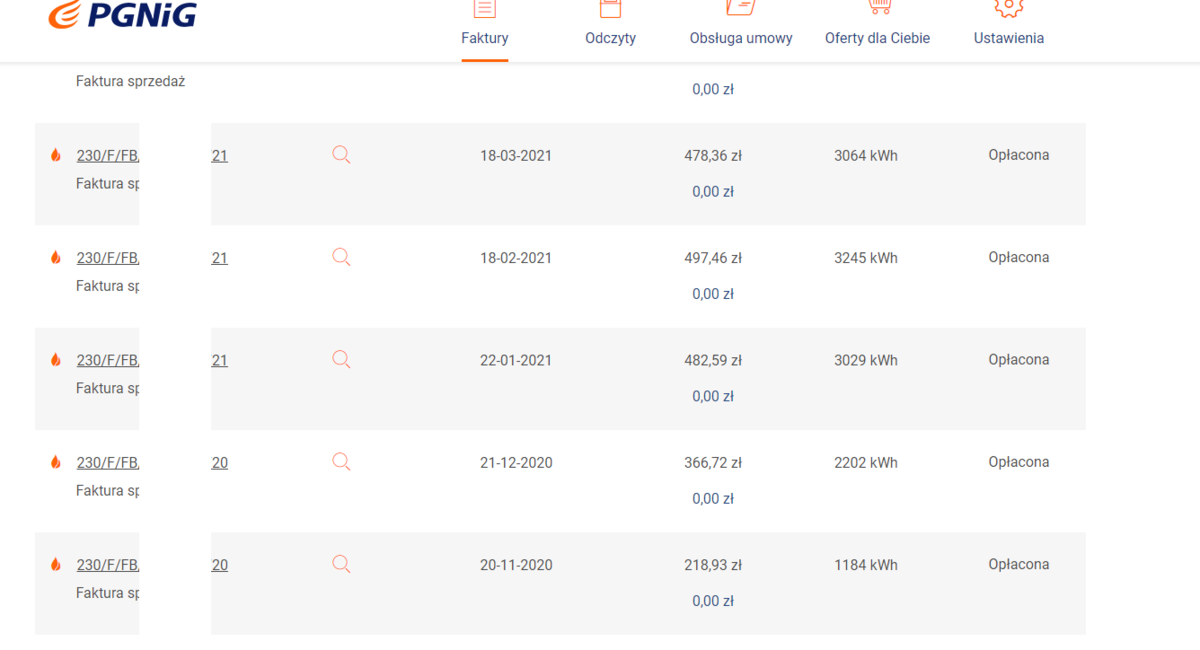This screenshot has width=1200, height=650.
Task: Click flame icon on 18-03-2021 invoice row
Action: tap(56, 155)
